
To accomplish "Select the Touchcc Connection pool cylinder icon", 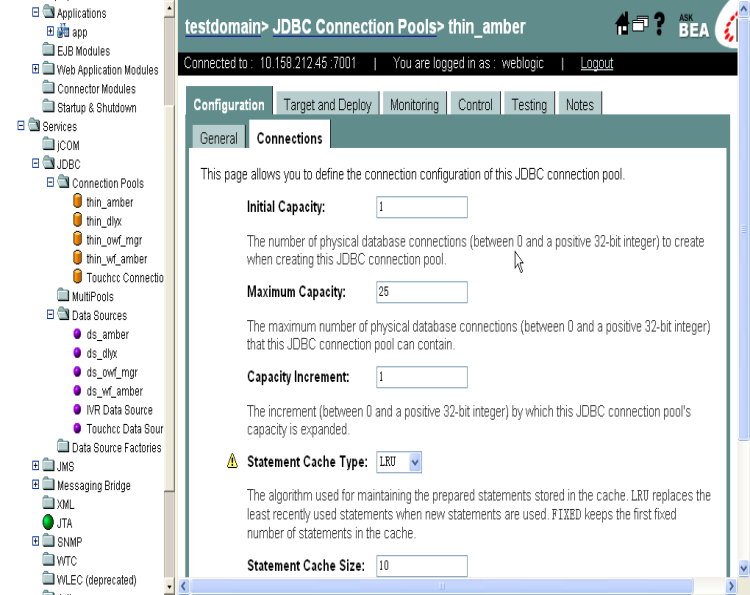I will (x=77, y=276).
